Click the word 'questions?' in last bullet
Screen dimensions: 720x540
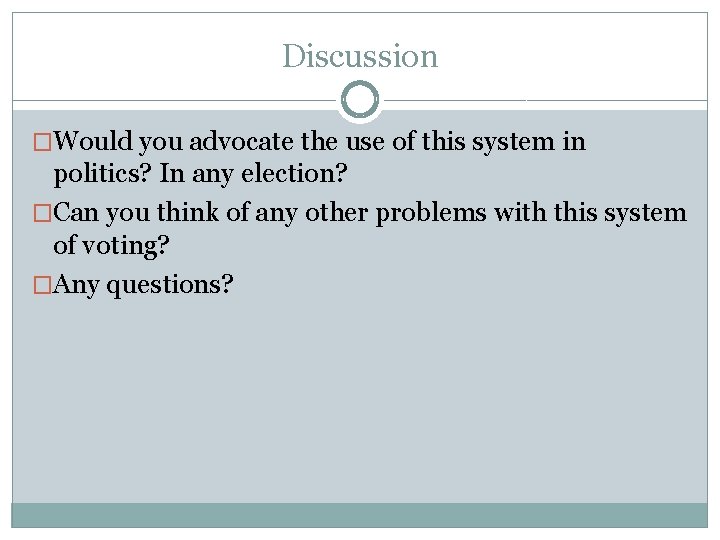pos(170,286)
